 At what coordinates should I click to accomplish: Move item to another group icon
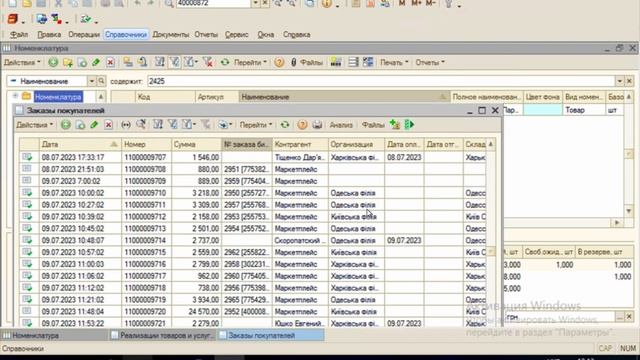coord(142,62)
